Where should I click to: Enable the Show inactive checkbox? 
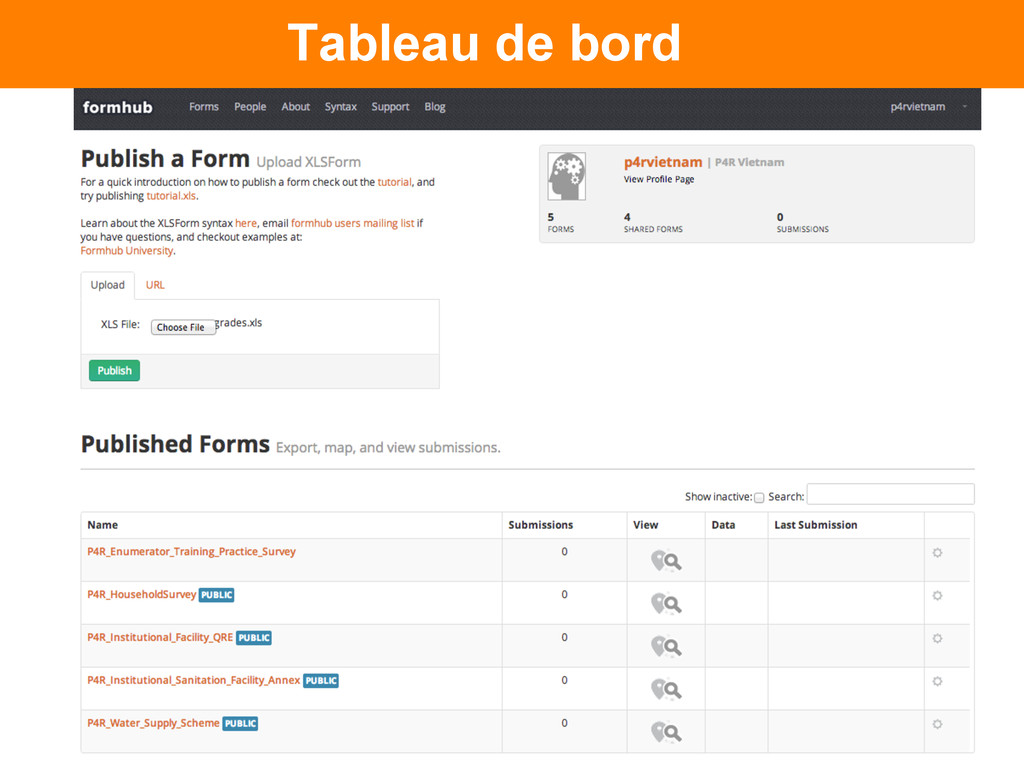point(759,497)
